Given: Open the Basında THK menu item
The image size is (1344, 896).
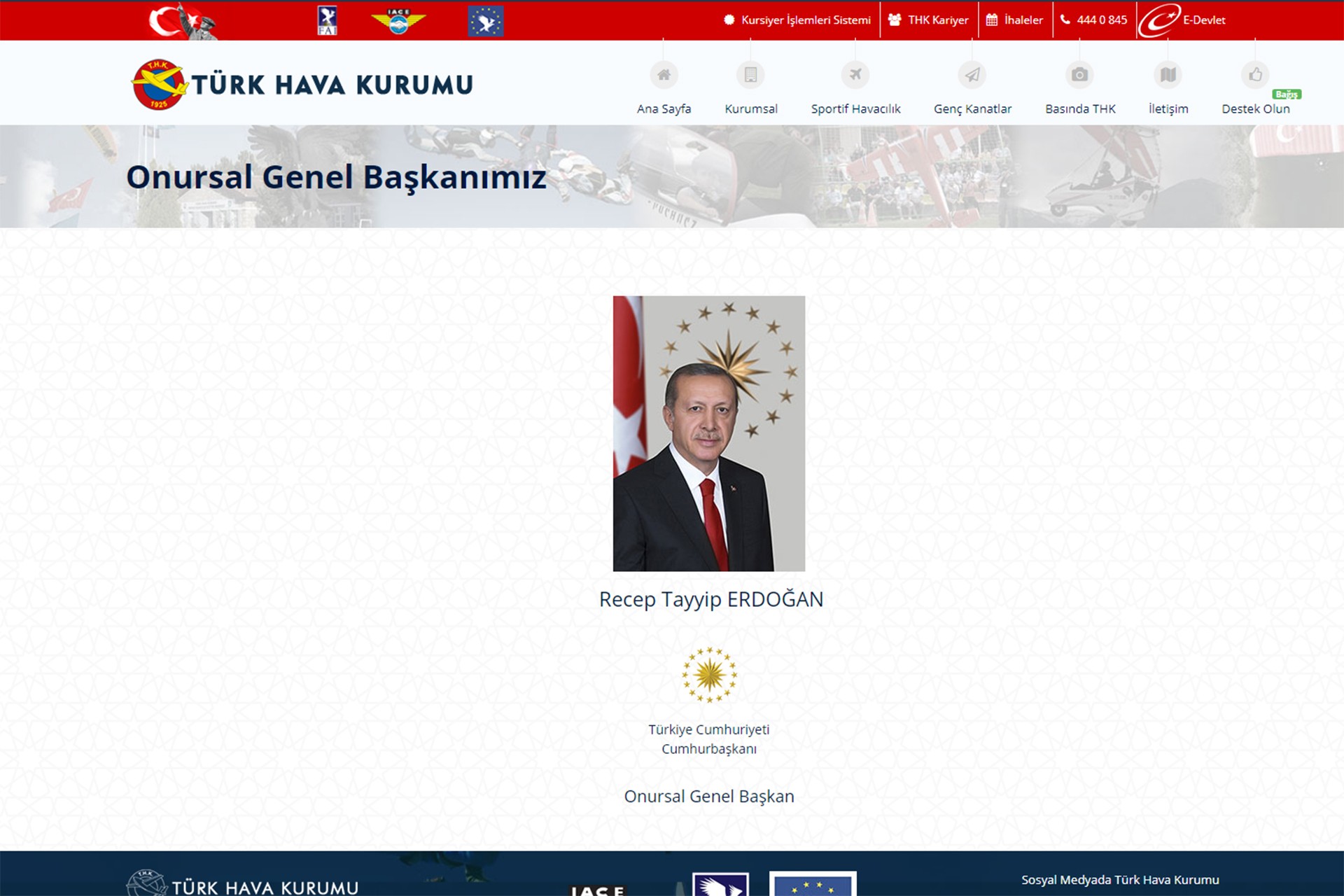Looking at the screenshot, I should (x=1080, y=109).
